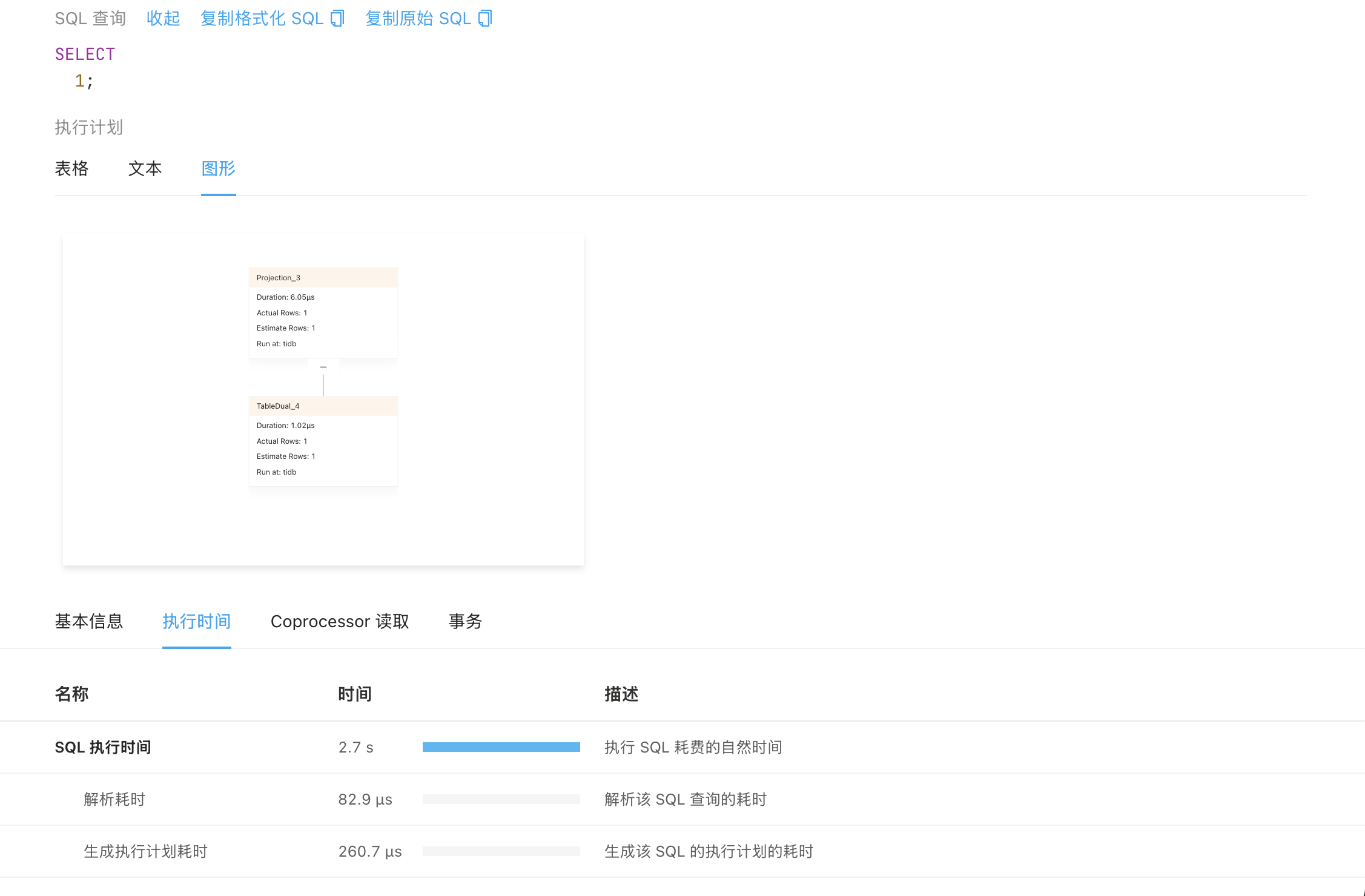
Task: Switch execution plan to 文本 tab
Action: [x=145, y=168]
